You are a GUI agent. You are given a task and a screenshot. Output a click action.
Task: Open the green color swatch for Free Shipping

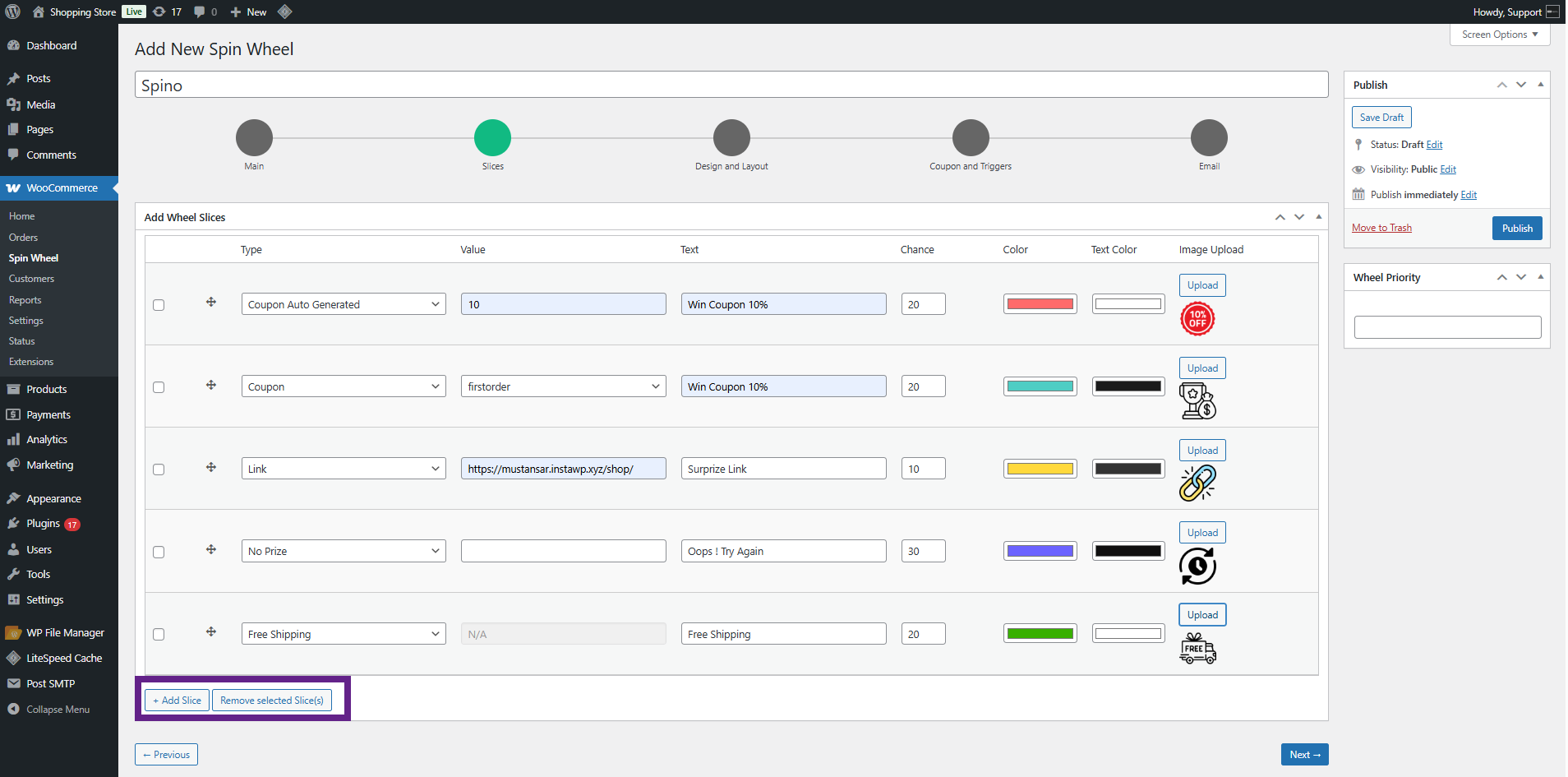click(1040, 634)
